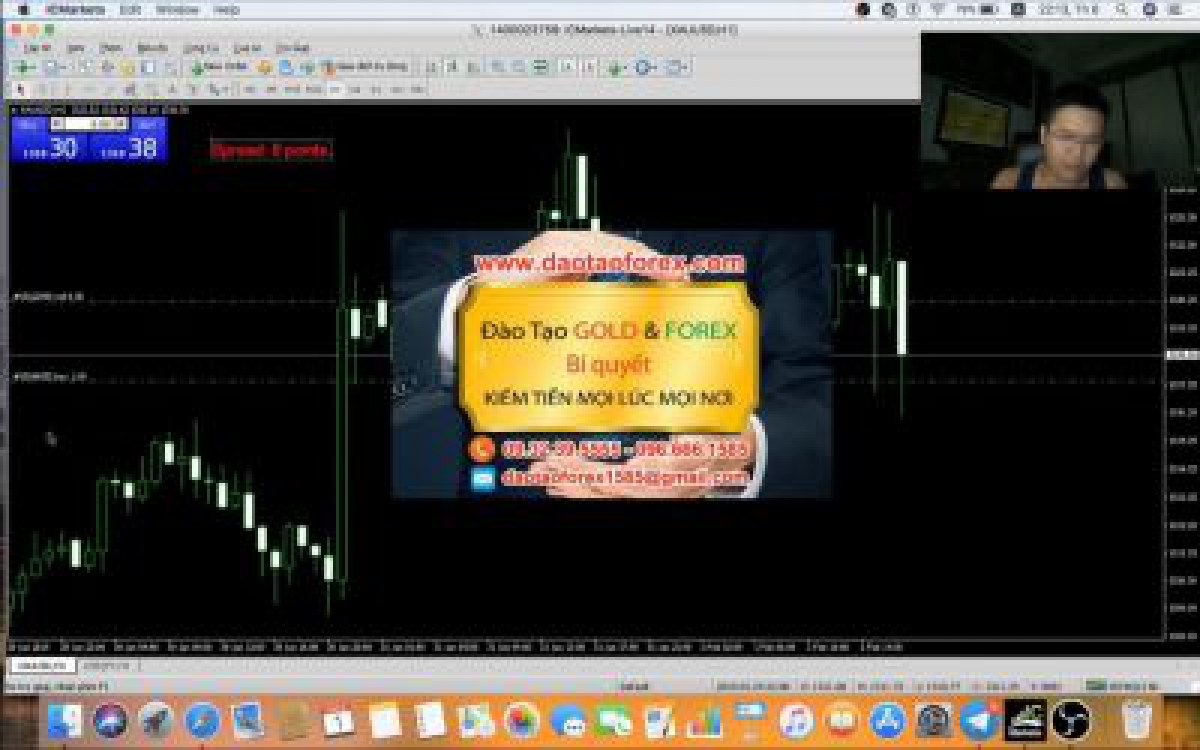Switch chart to bar chart style
The height and width of the screenshot is (750, 1200).
(x=432, y=67)
